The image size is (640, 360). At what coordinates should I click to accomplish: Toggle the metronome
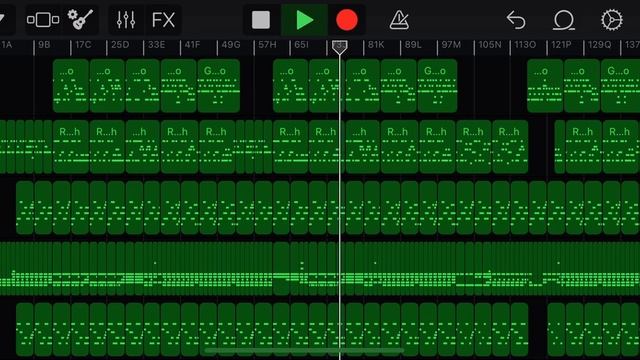pos(399,20)
